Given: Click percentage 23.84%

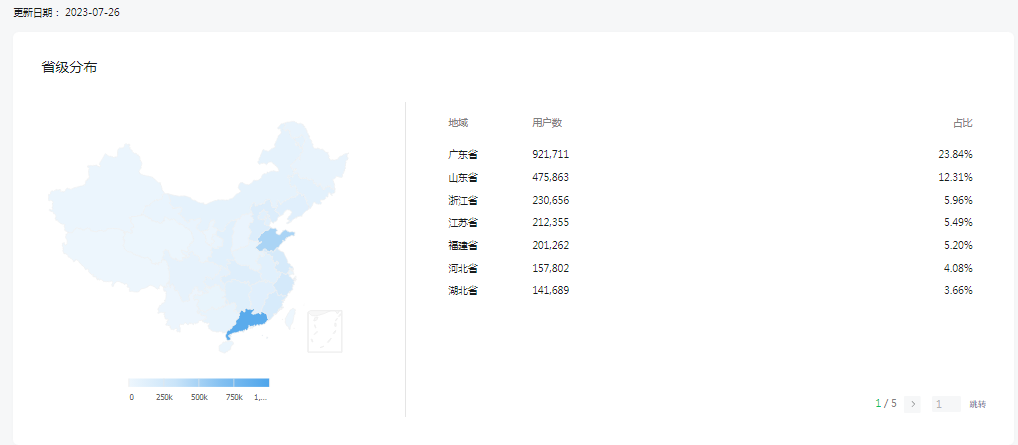Looking at the screenshot, I should pos(956,155).
